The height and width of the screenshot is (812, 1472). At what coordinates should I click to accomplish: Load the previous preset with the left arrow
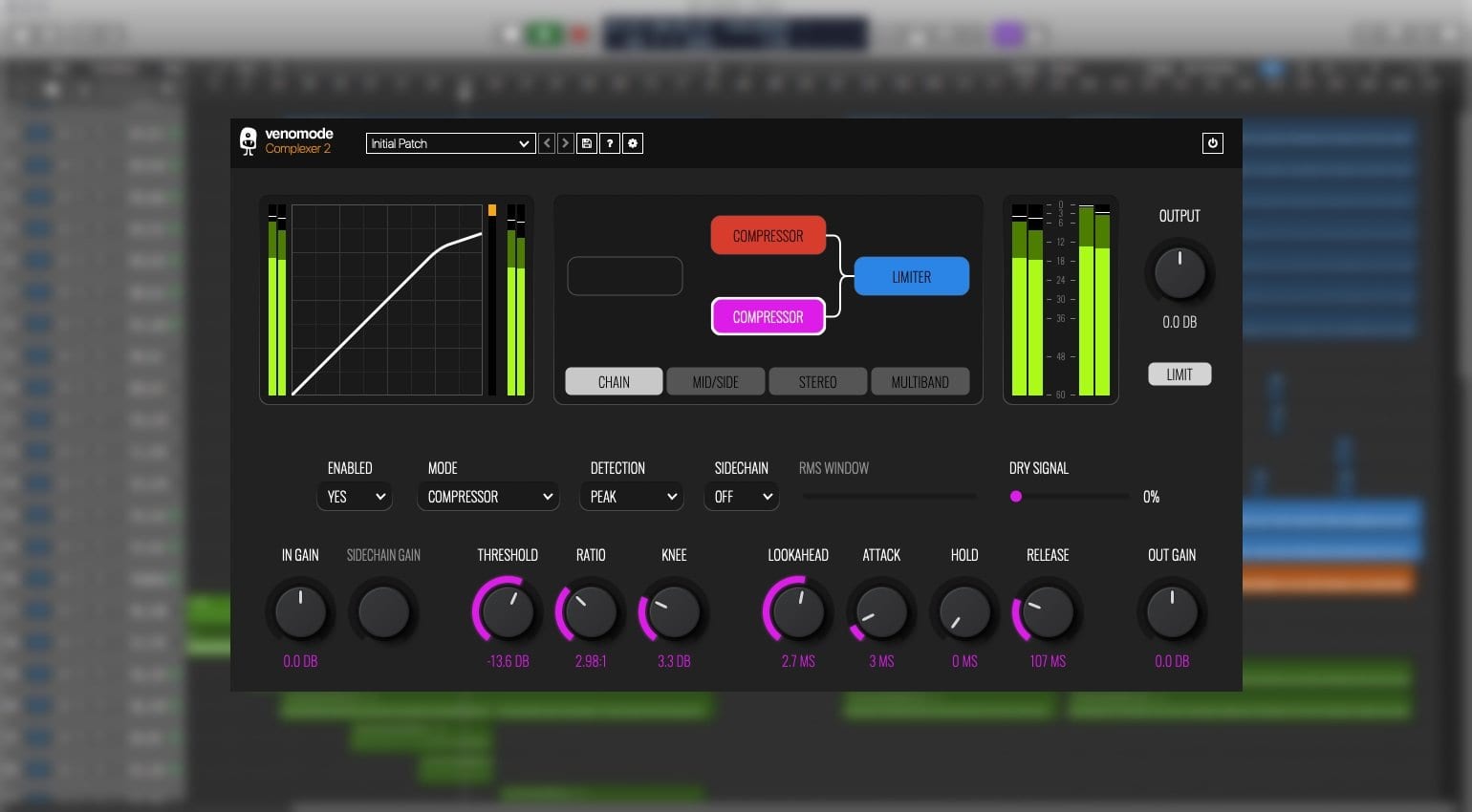tap(547, 142)
